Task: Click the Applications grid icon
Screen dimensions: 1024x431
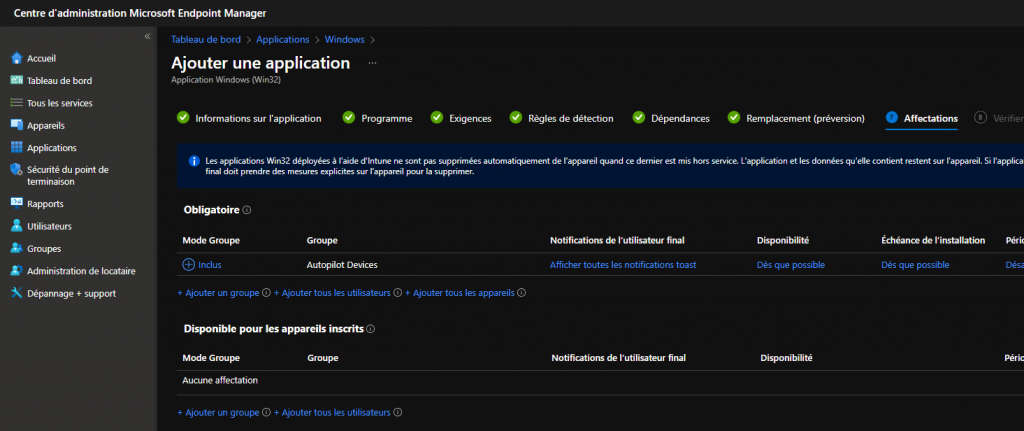Action: tap(17, 148)
